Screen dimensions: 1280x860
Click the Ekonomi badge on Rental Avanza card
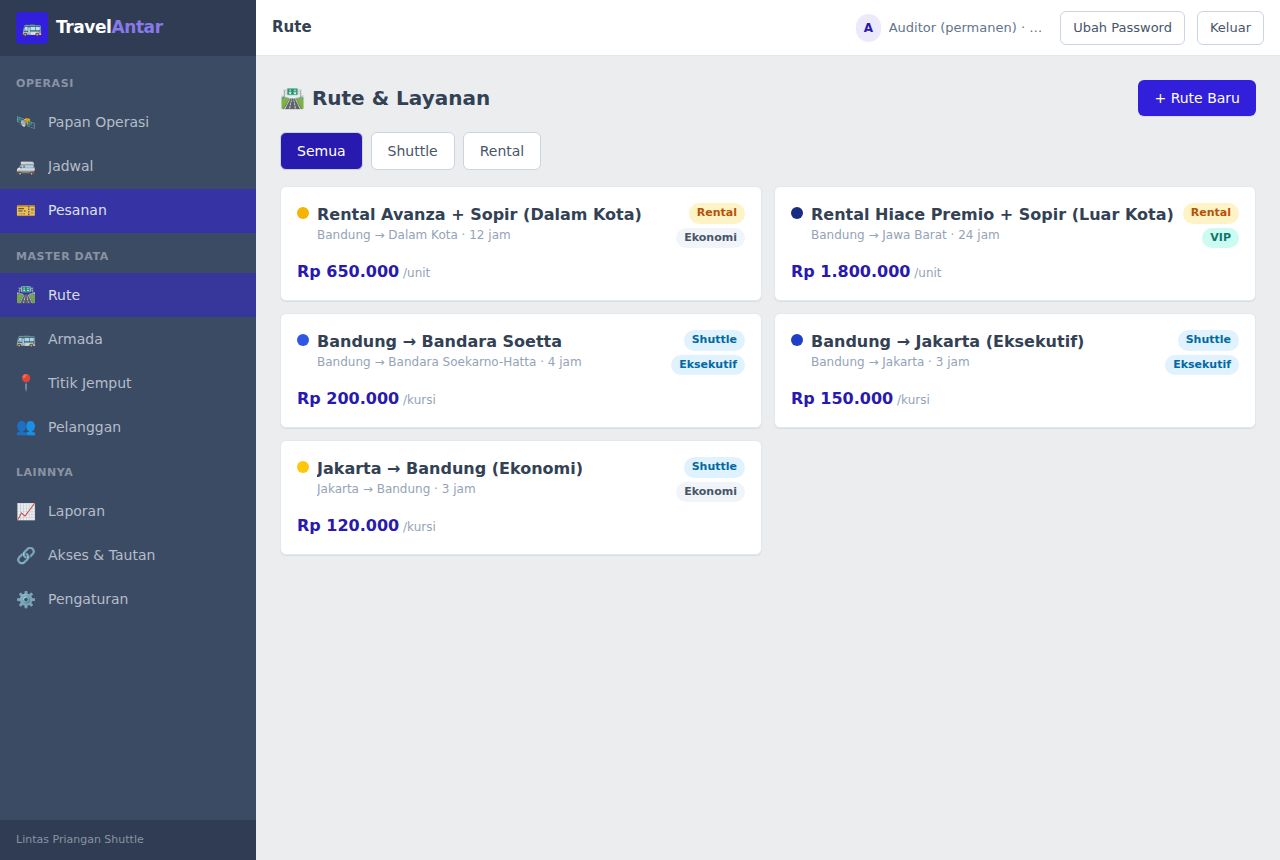point(711,238)
